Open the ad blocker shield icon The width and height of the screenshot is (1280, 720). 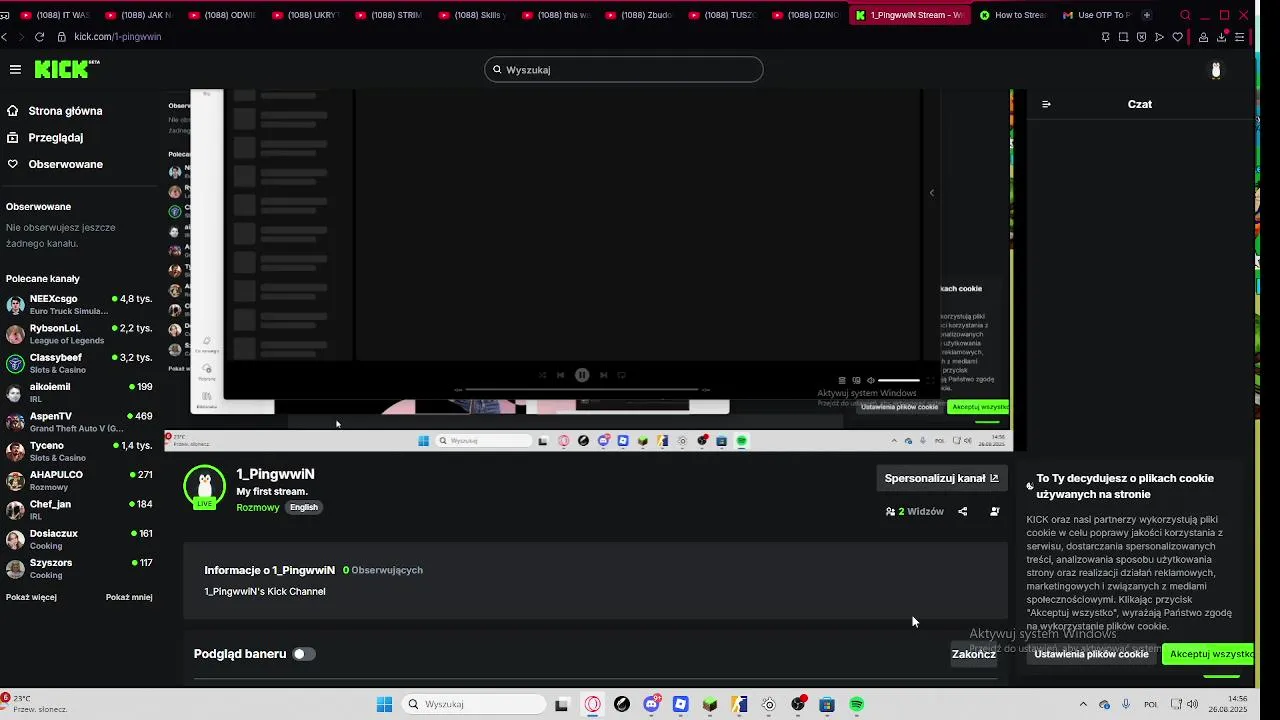click(1141, 37)
